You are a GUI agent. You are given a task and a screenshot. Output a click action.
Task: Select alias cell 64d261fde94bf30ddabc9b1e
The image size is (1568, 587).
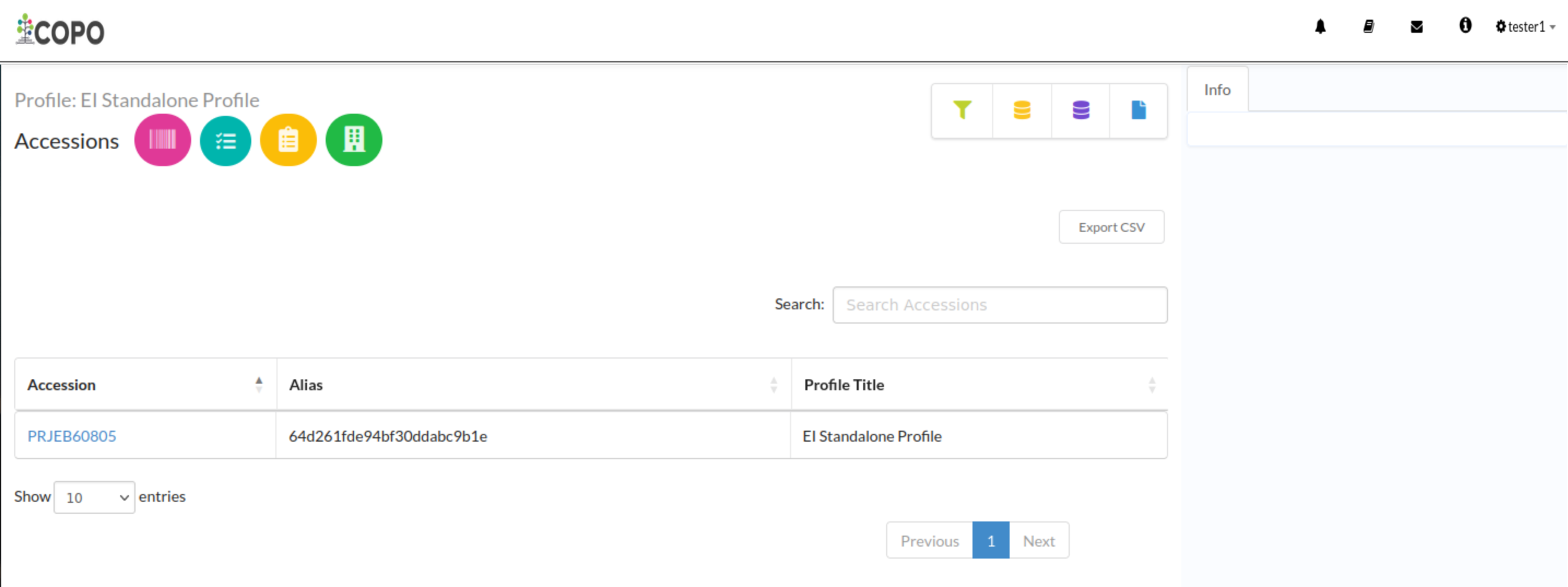point(533,436)
